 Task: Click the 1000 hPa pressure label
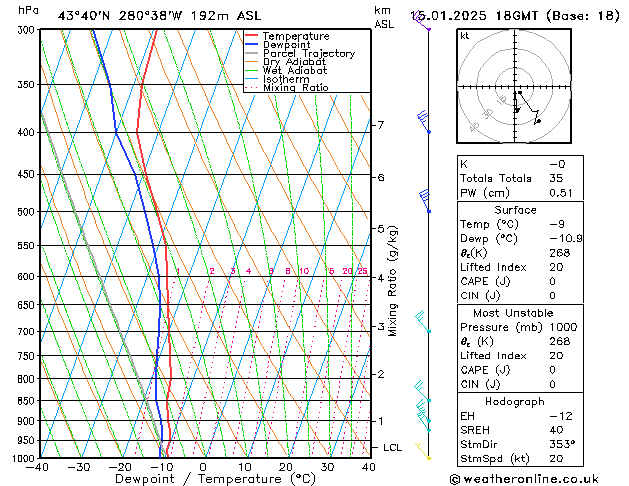point(26,458)
